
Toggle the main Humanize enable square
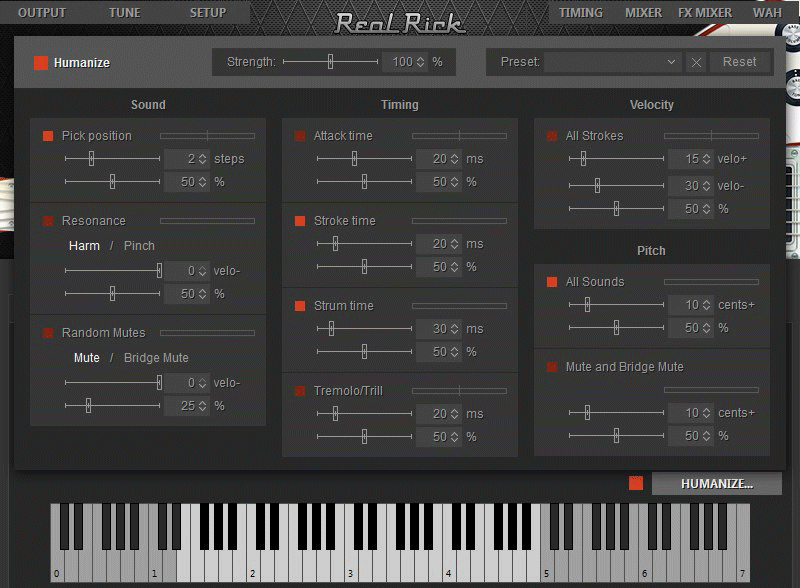[41, 63]
